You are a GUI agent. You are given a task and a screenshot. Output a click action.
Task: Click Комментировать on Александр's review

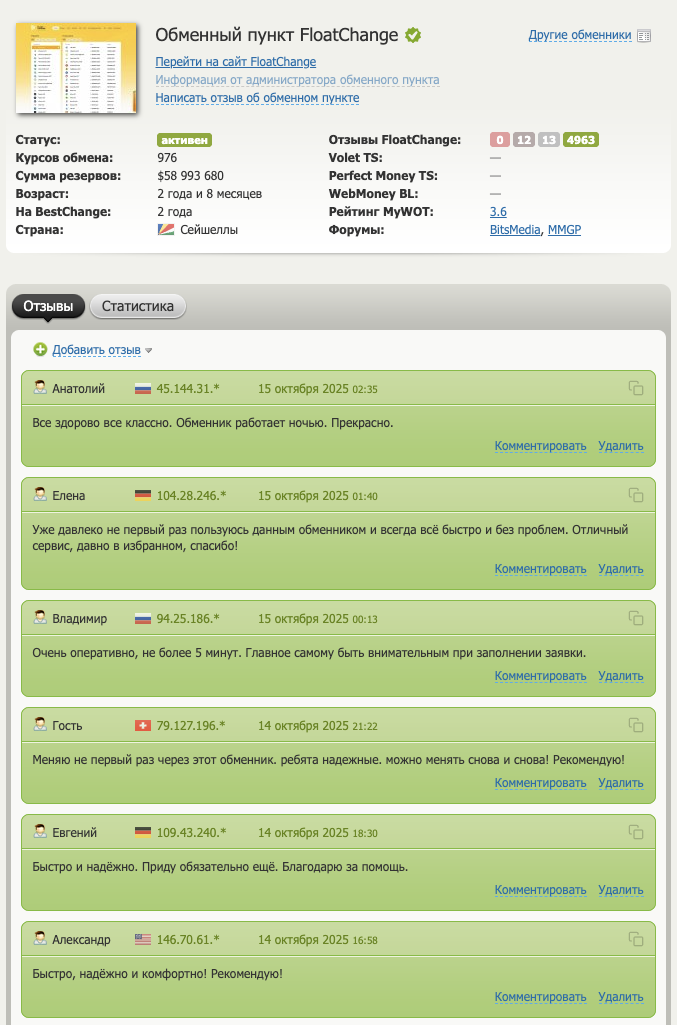point(540,997)
